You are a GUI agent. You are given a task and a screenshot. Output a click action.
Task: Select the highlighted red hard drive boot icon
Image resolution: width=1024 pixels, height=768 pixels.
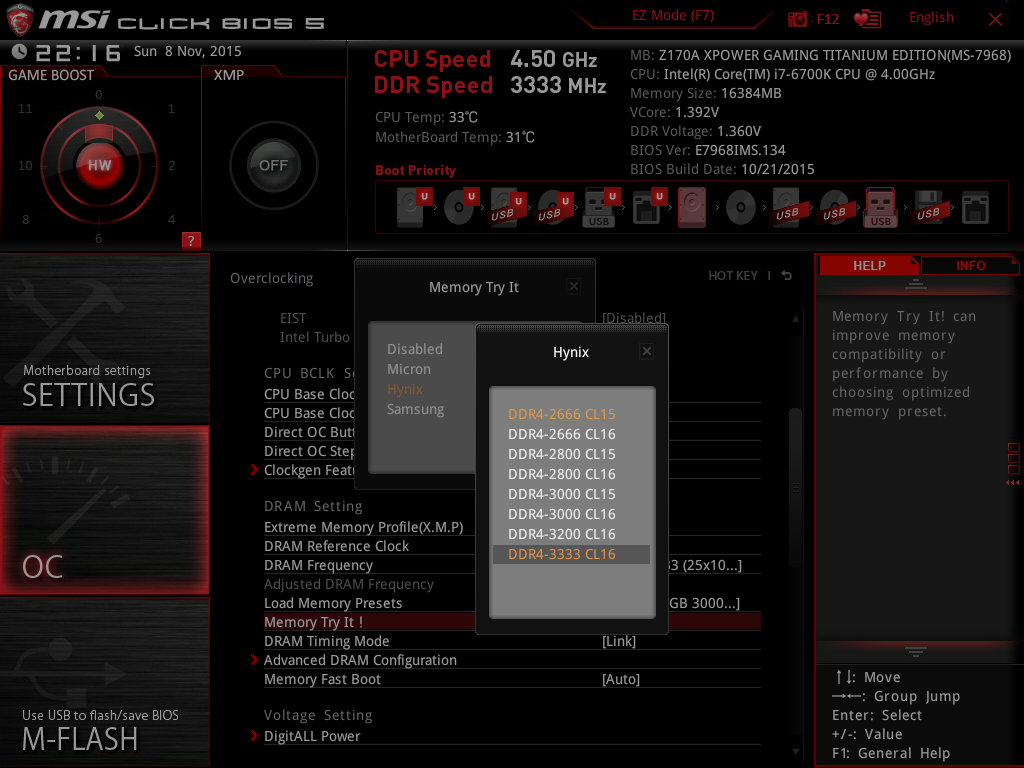(692, 207)
